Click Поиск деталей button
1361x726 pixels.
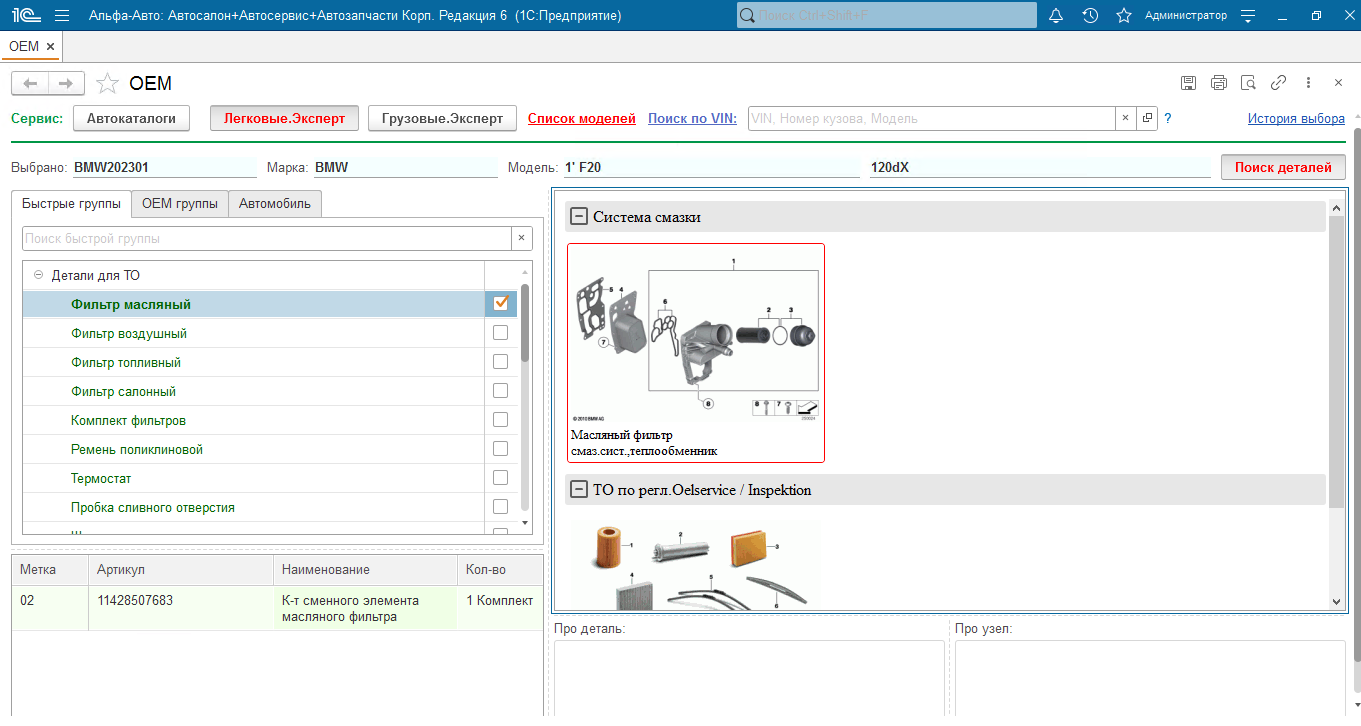tap(1283, 167)
